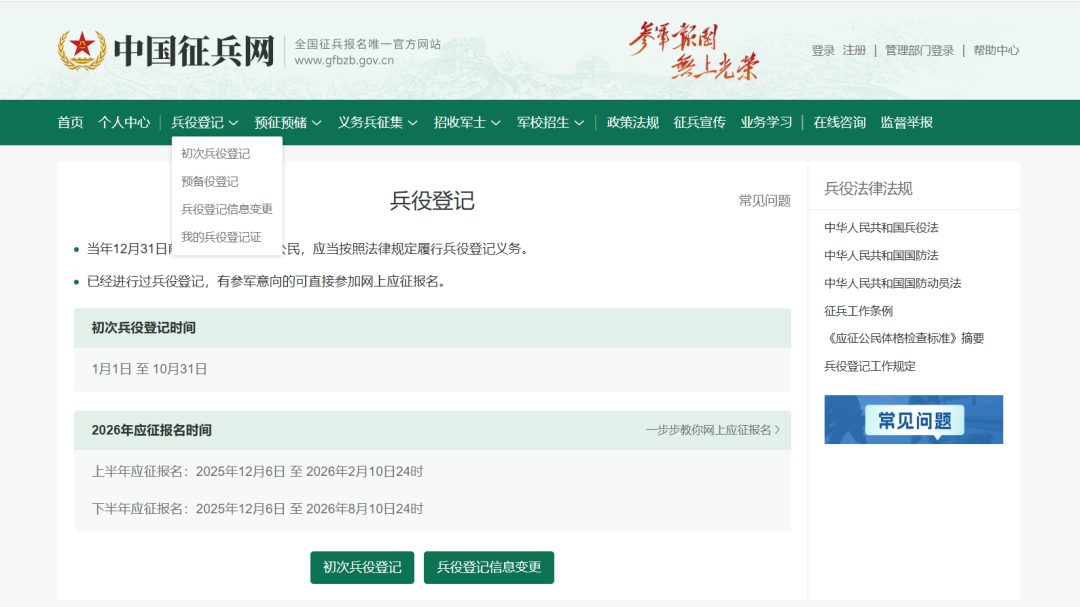The image size is (1080, 607).
Task: Select 我的兵役登记证 in dropdown list
Action: coord(221,237)
